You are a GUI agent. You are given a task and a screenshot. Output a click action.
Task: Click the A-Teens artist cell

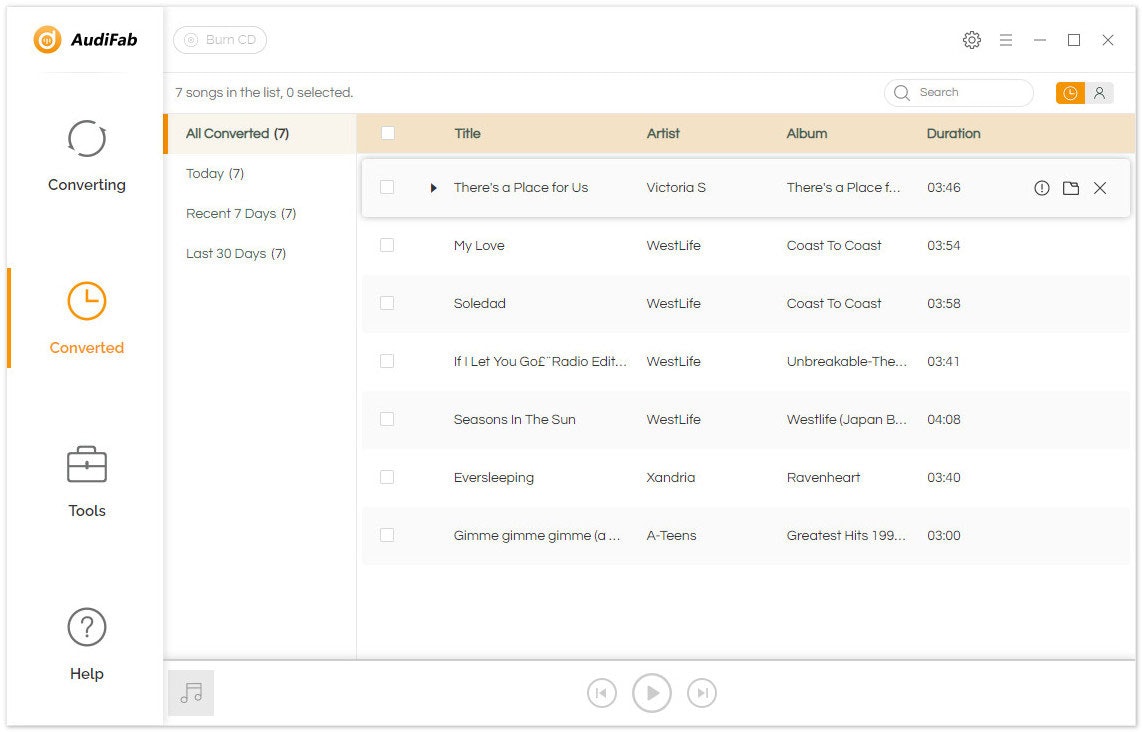coord(672,535)
